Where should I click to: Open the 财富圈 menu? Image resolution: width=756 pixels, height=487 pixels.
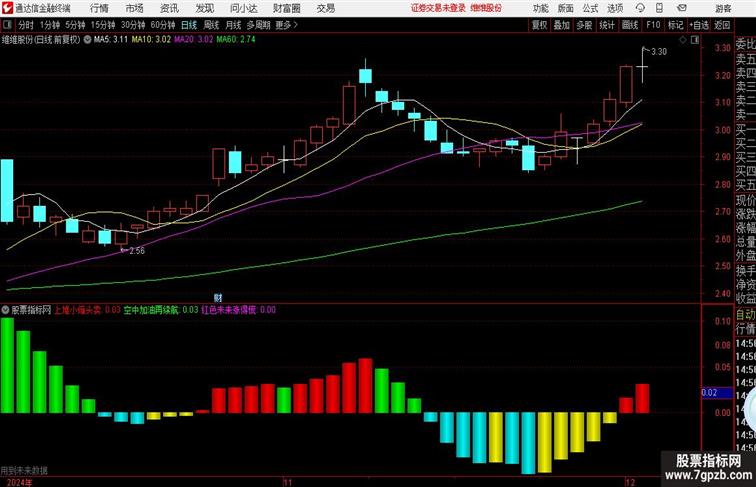click(x=286, y=8)
